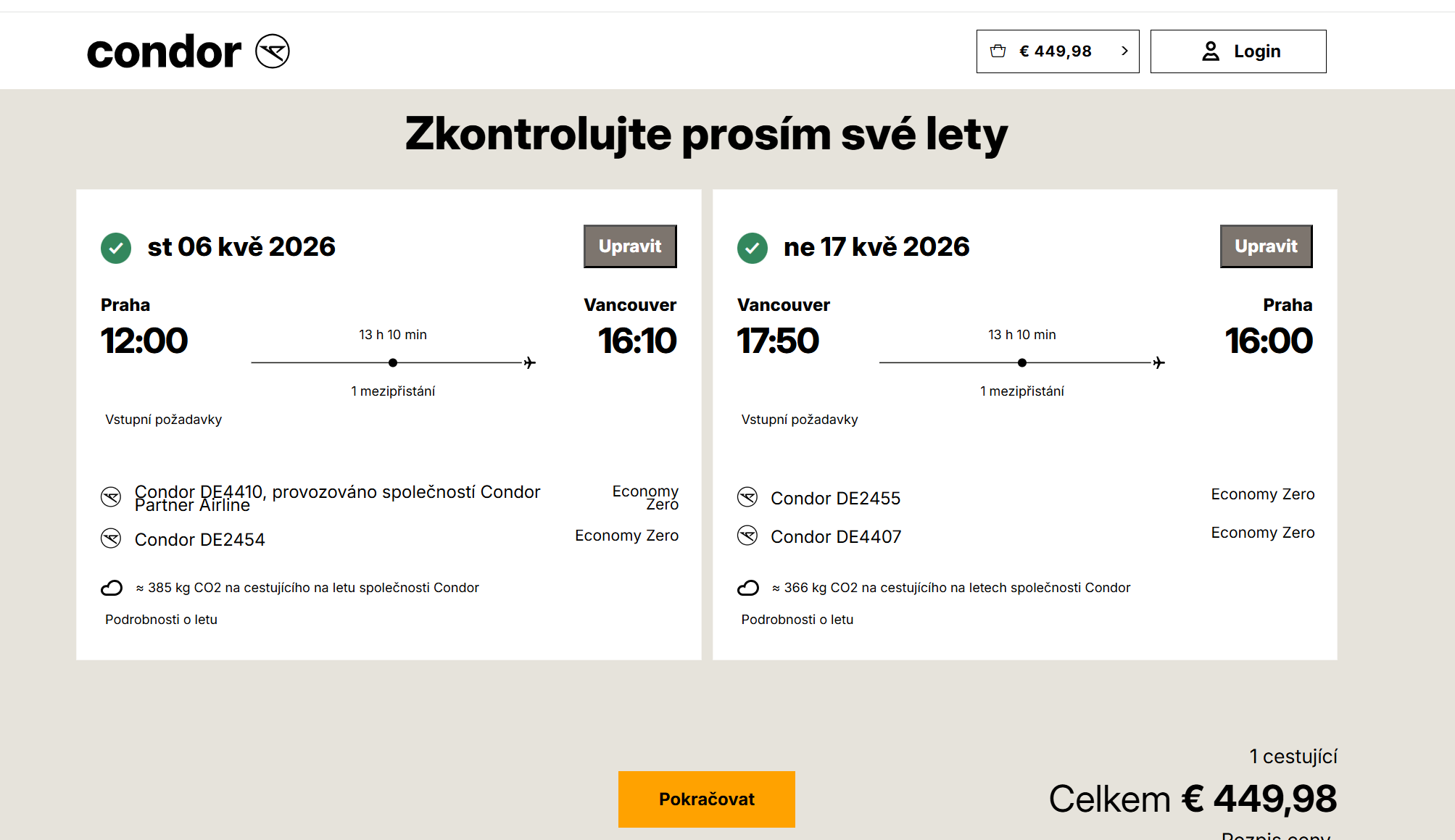Open Vstupní požadavky for return flight
Screen dimensions: 1455x840
click(799, 420)
